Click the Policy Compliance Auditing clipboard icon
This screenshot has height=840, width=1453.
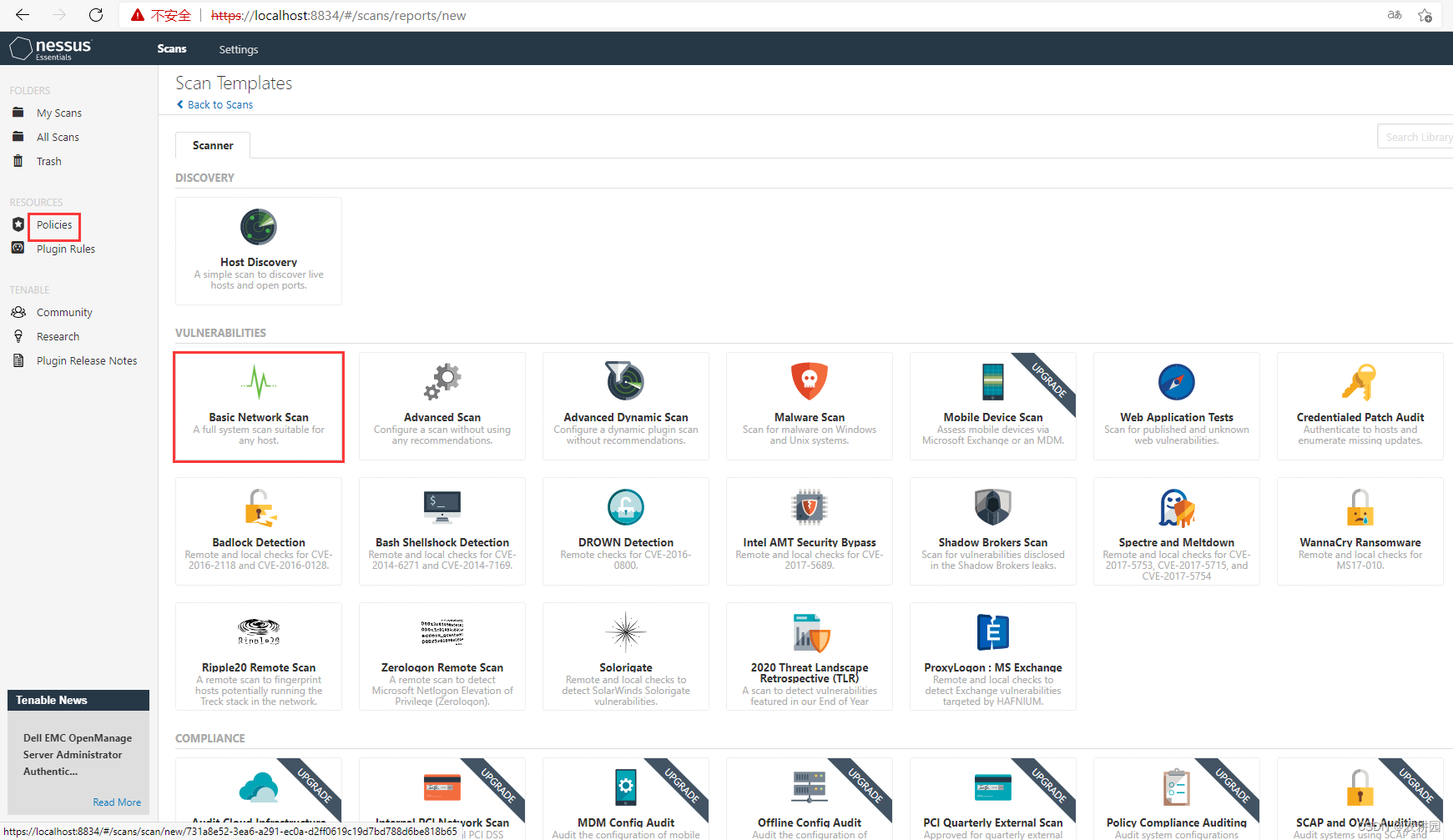(1177, 787)
